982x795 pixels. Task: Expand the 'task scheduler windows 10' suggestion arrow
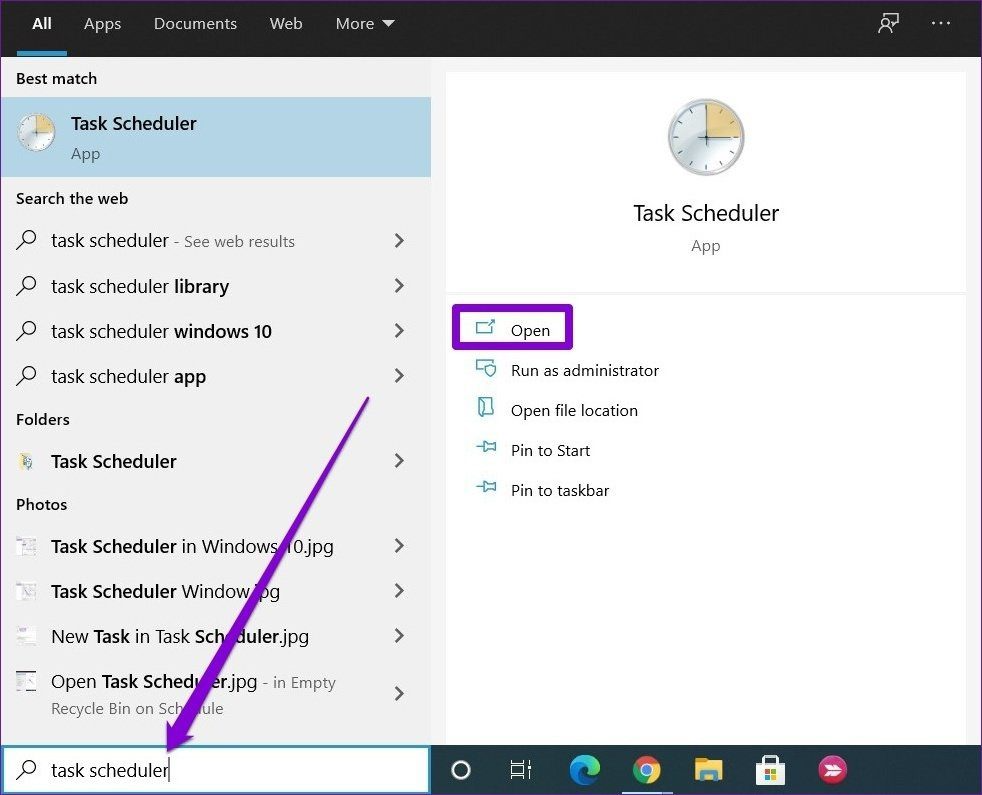tap(399, 331)
